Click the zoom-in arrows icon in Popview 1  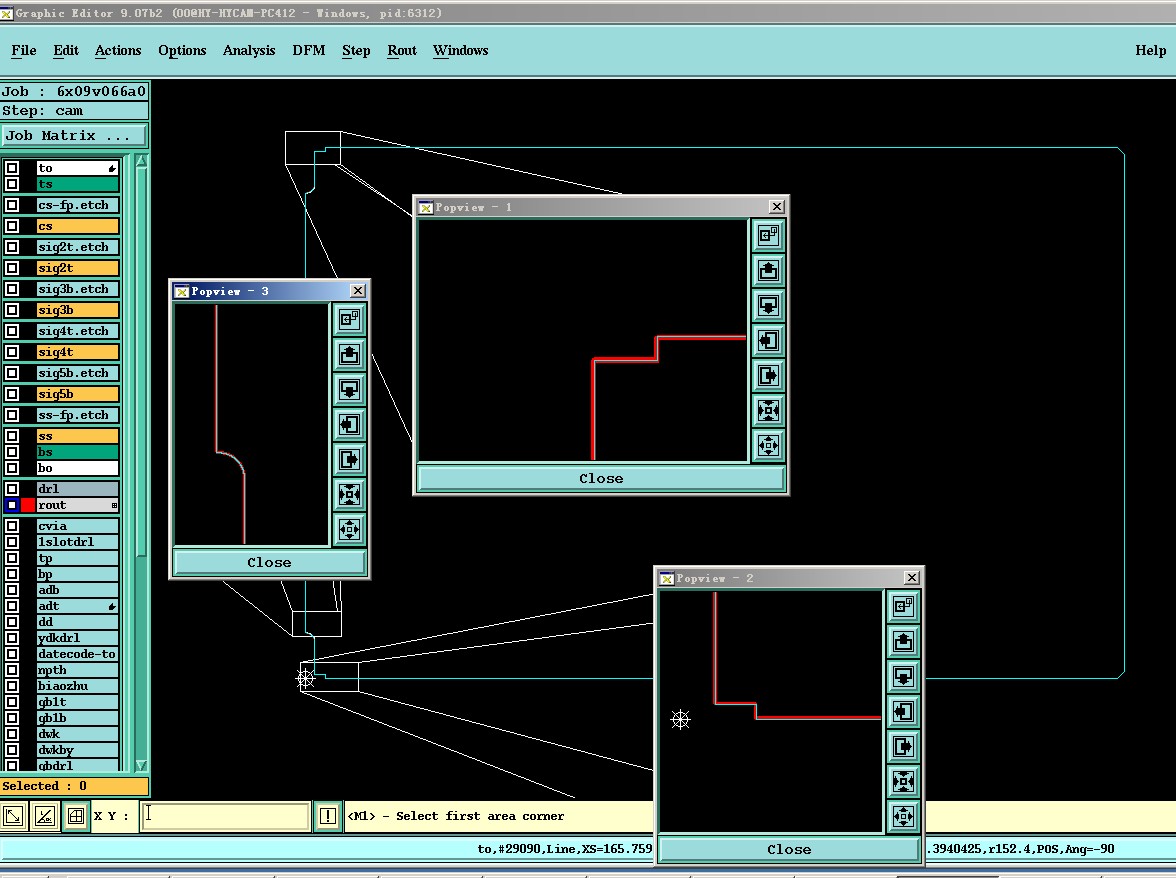768,410
